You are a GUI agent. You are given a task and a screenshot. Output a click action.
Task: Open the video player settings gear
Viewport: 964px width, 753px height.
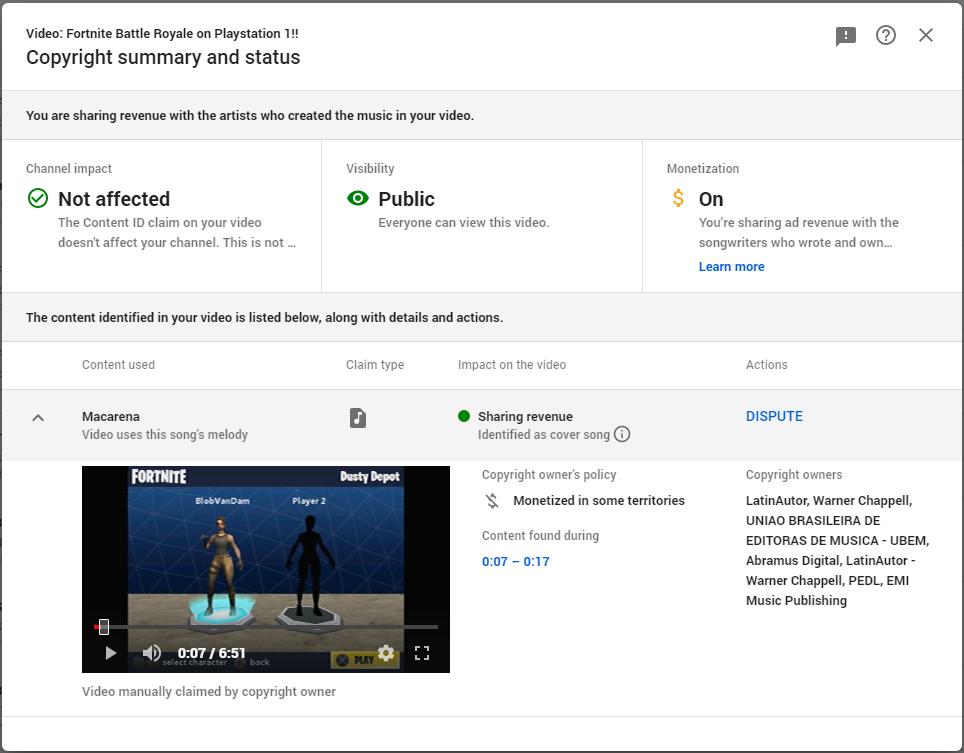pos(385,653)
